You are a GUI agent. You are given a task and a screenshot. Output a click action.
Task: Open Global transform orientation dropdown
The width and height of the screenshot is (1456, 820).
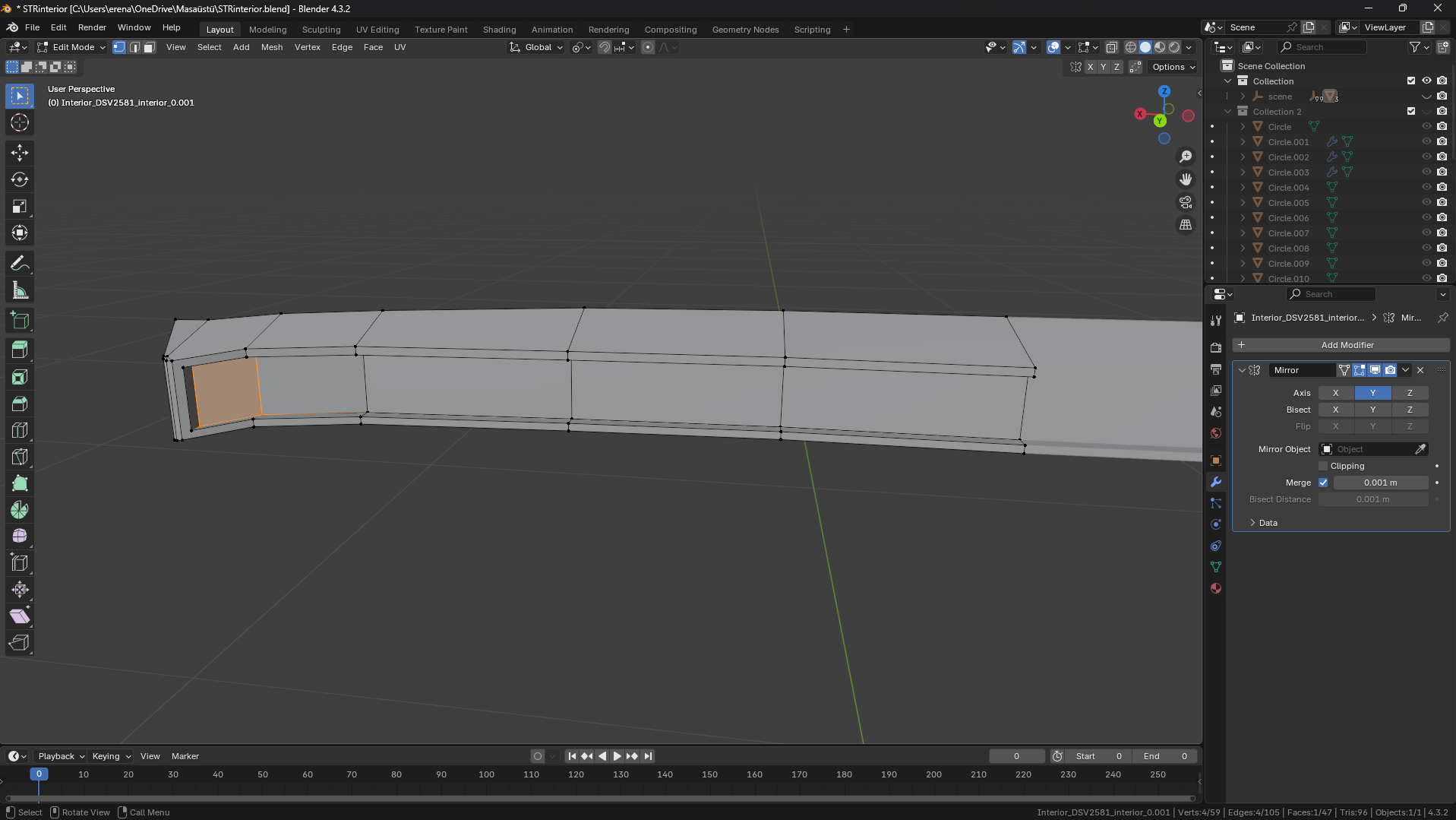point(536,47)
